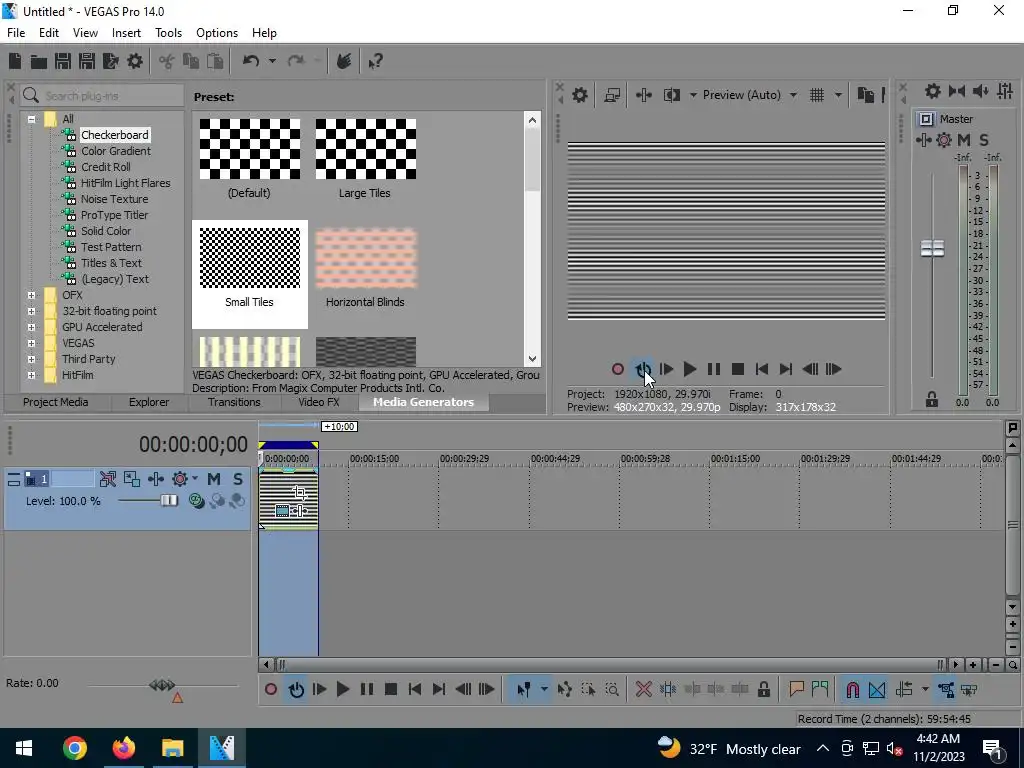1024x768 pixels.
Task: Expand the OFX folder
Action: (x=31, y=295)
